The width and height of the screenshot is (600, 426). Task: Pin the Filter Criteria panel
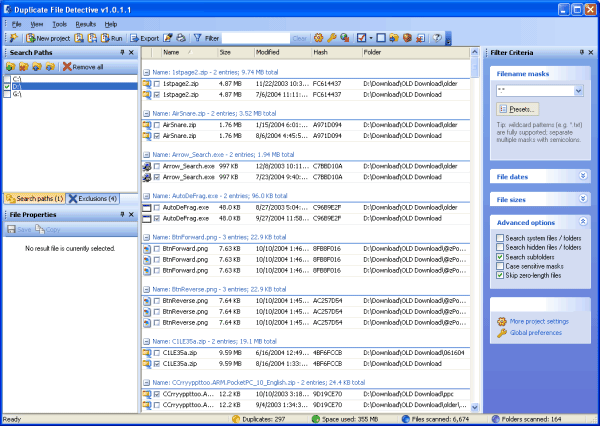point(581,51)
